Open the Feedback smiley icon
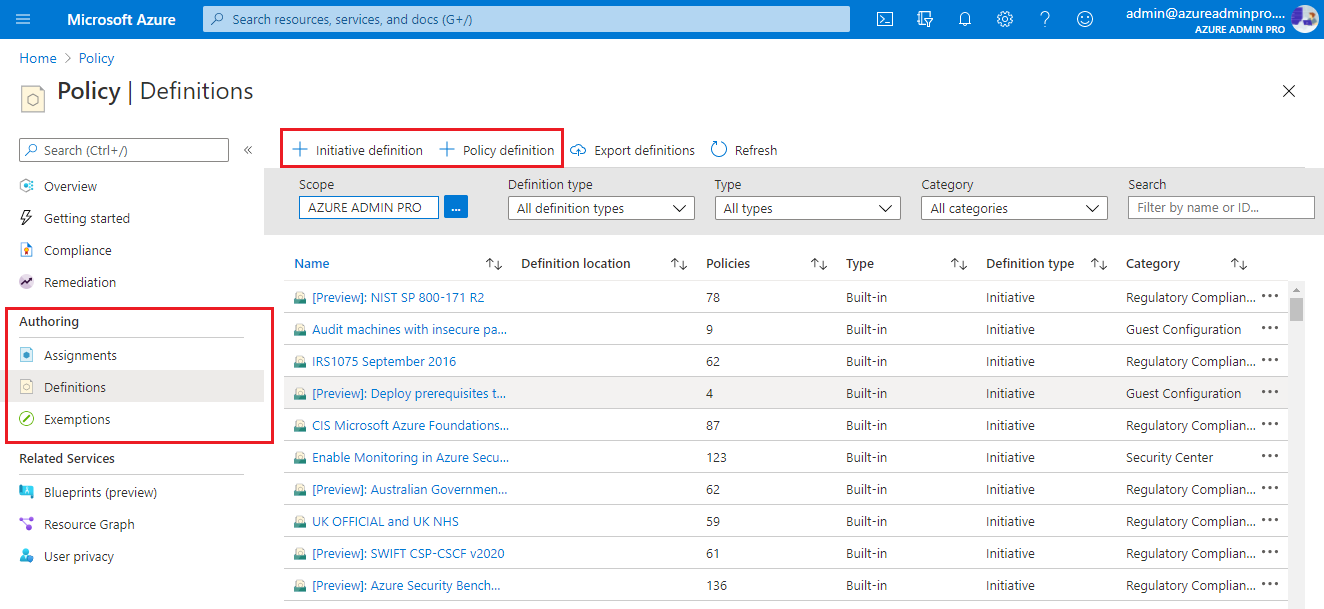1324x609 pixels. coord(1085,19)
